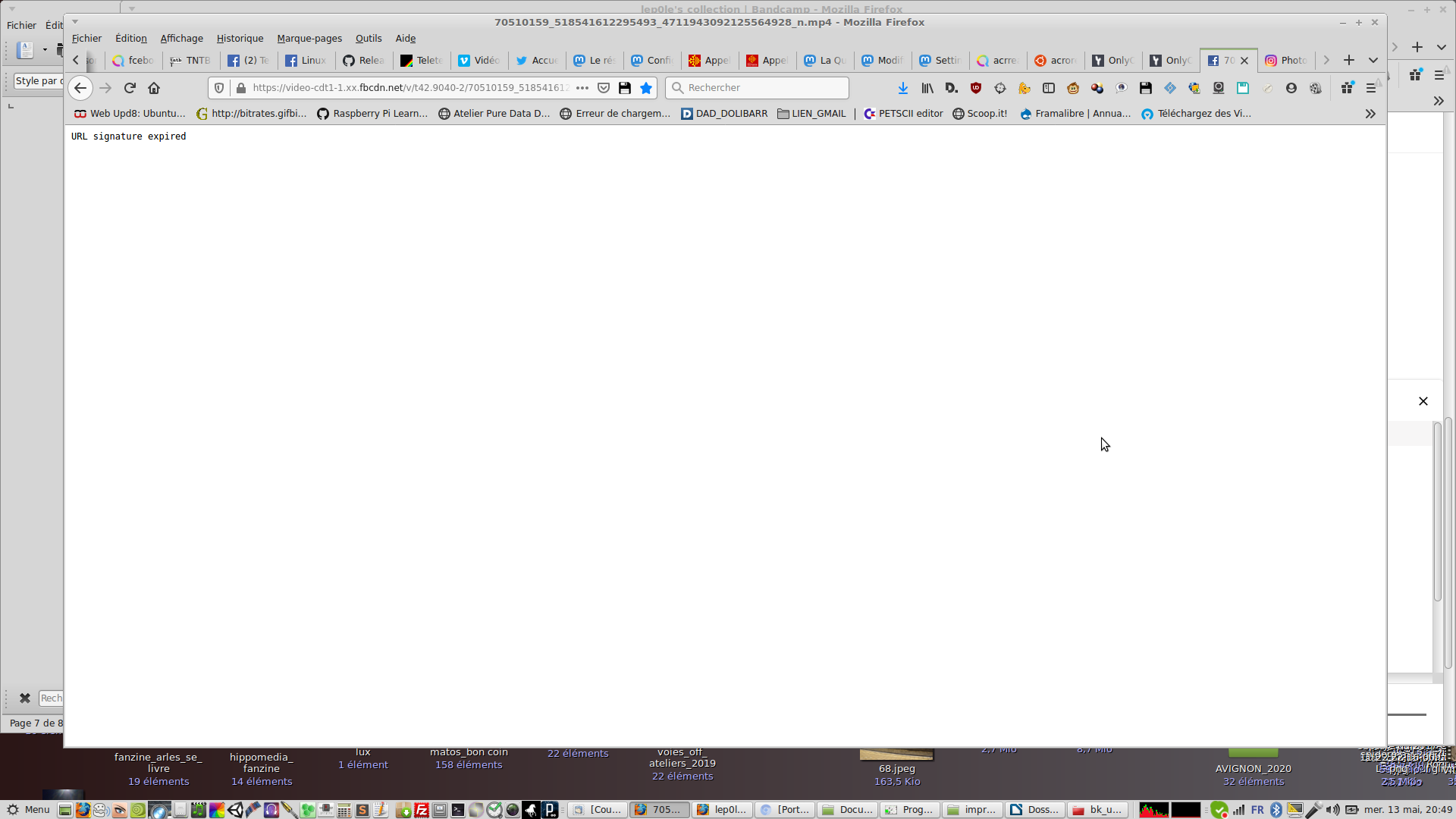The image size is (1456, 819).
Task: Open the page actions three-dots menu
Action: coord(582,88)
